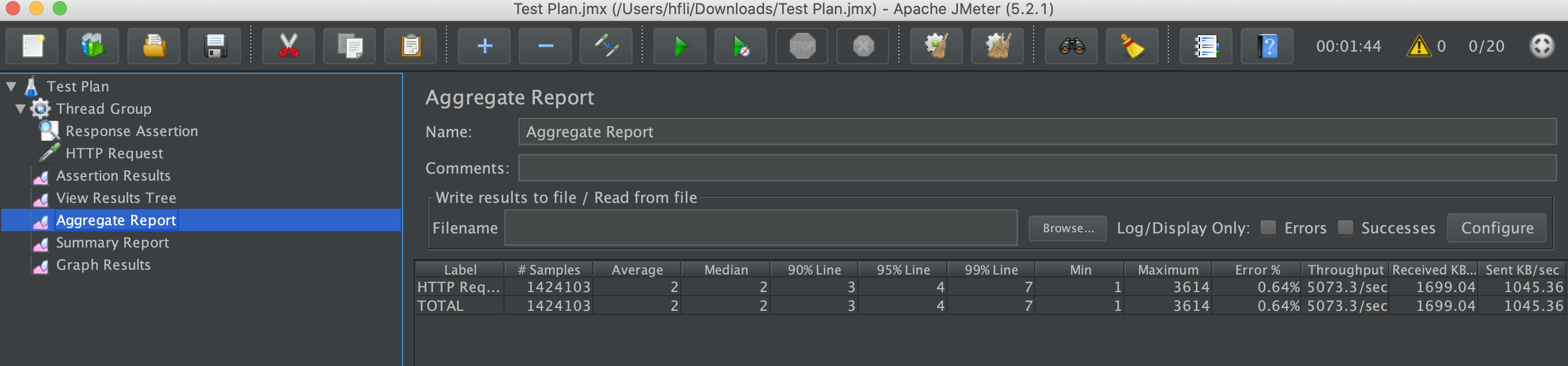Click the Cut scissors icon
Screen dimensions: 1568x366
[x=288, y=46]
